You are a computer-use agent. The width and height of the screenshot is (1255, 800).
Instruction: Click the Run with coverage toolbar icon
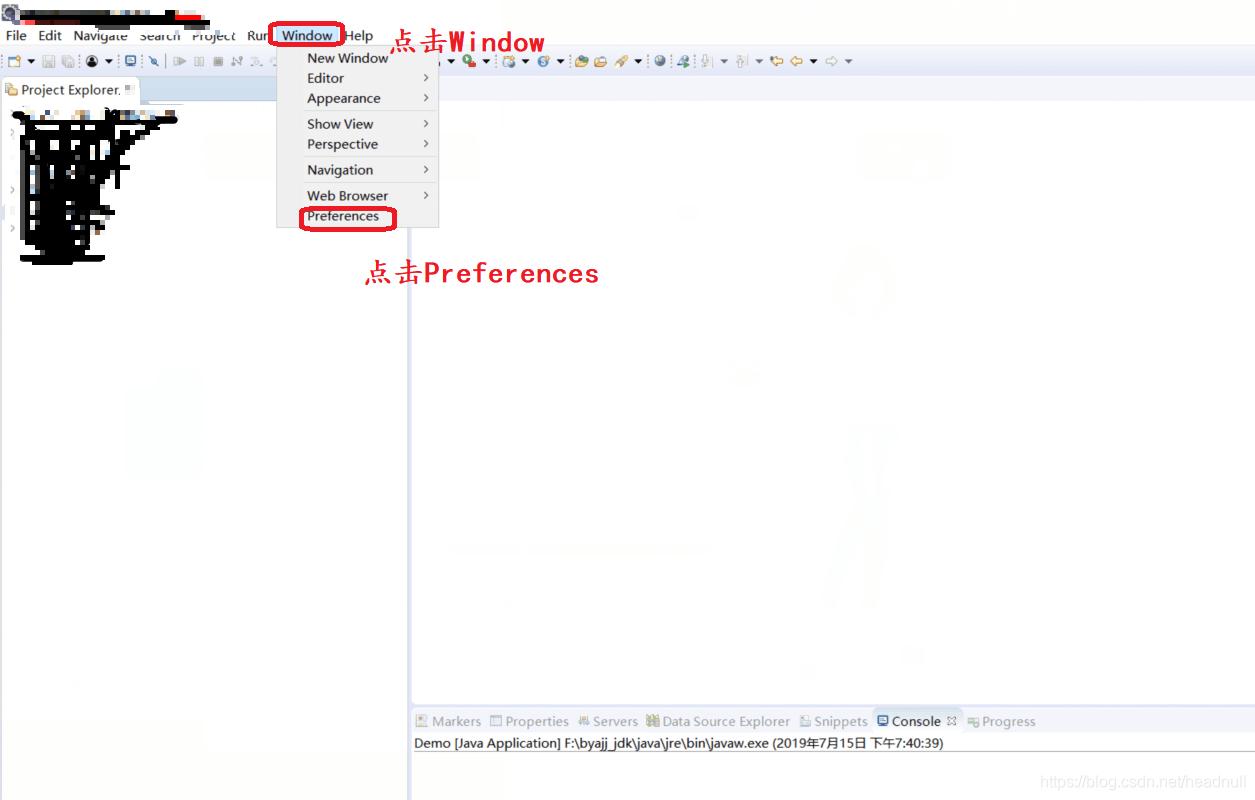(x=469, y=61)
